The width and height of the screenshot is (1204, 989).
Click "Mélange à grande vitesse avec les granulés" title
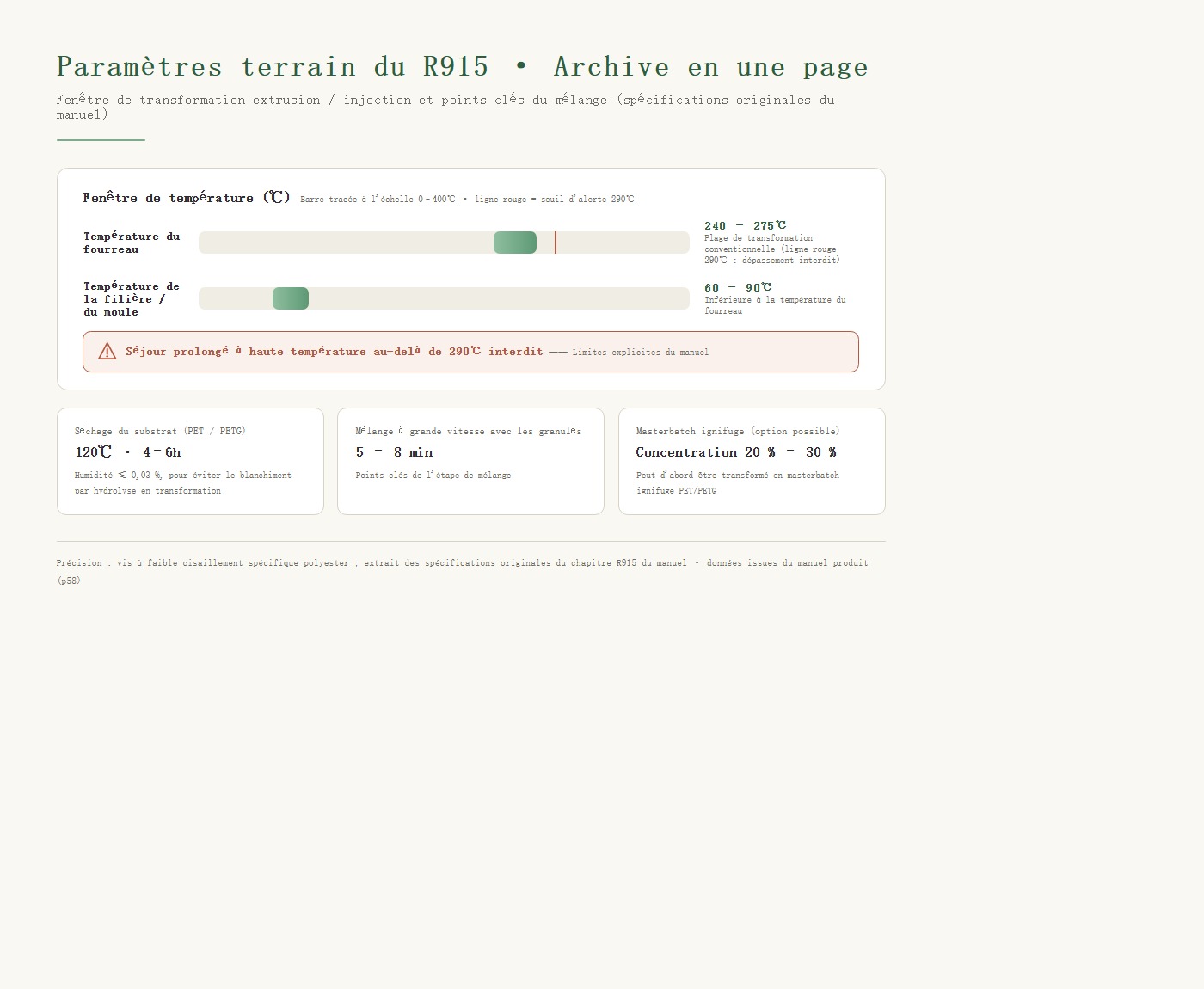(x=469, y=431)
